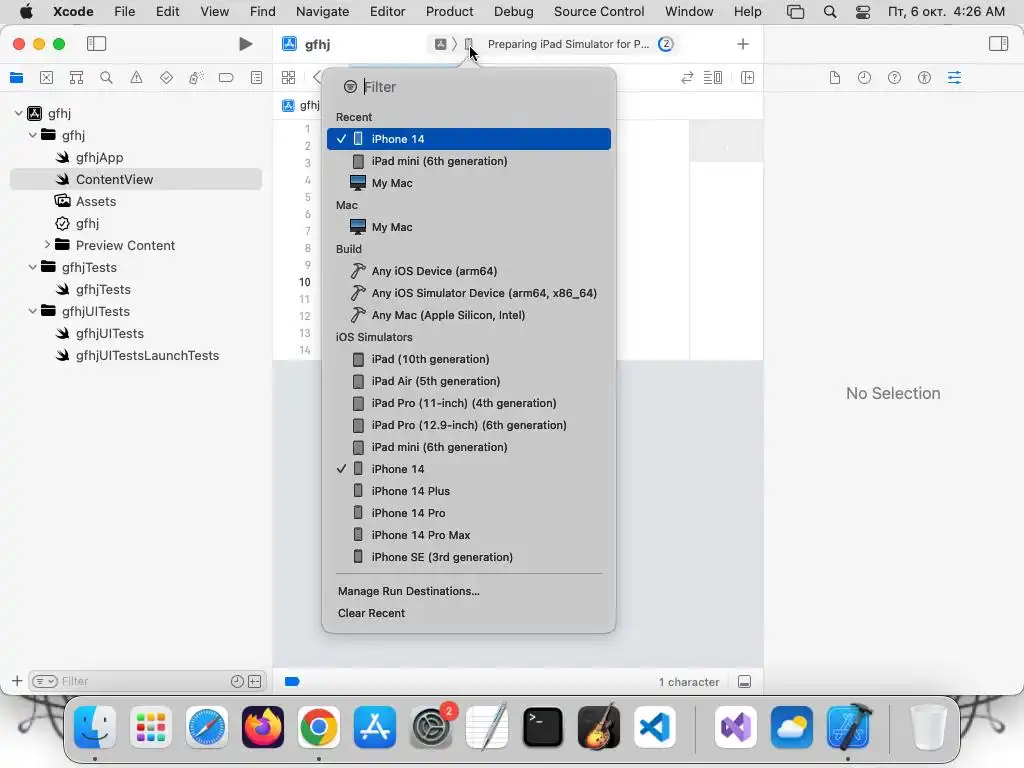Open the Symbol navigator
This screenshot has height=768, width=1024.
[76, 78]
